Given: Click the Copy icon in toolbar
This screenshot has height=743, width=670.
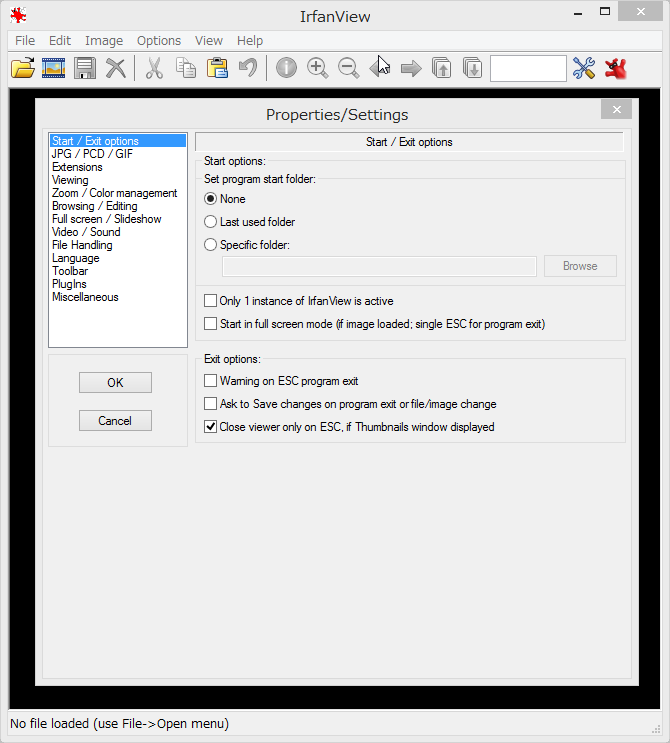Looking at the screenshot, I should tap(186, 68).
